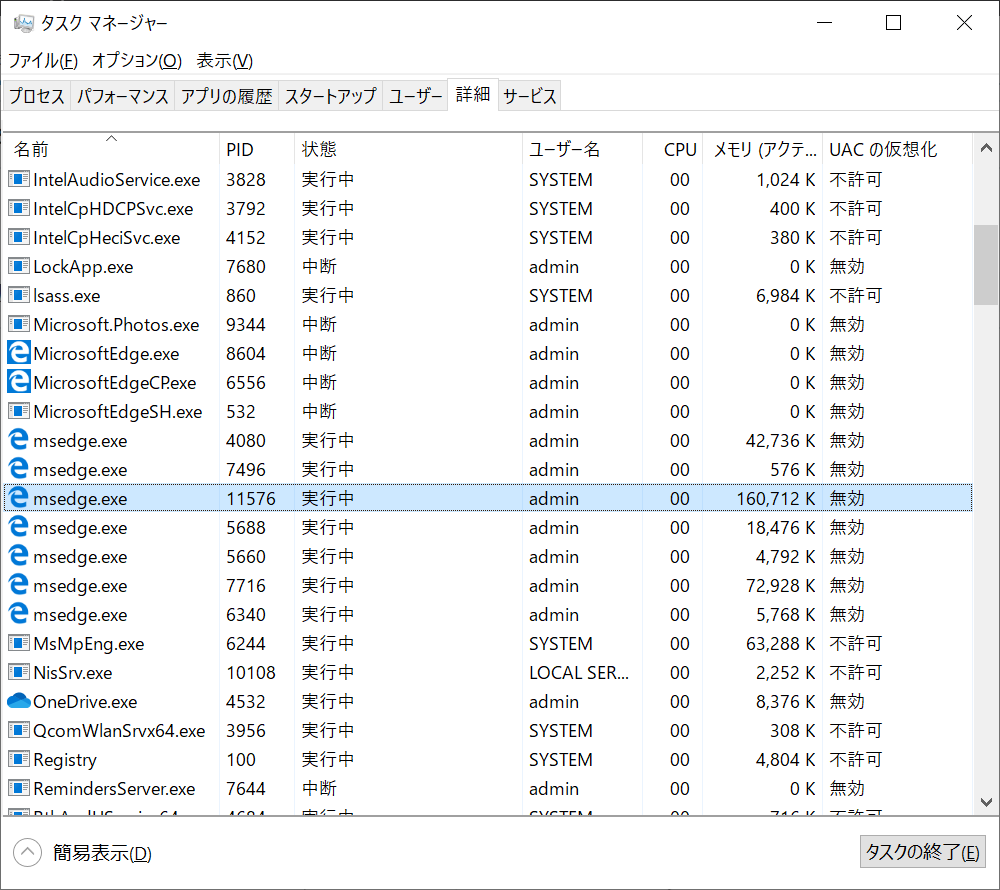
Task: Click the MsMpEng.exe process icon
Action: [x=18, y=643]
